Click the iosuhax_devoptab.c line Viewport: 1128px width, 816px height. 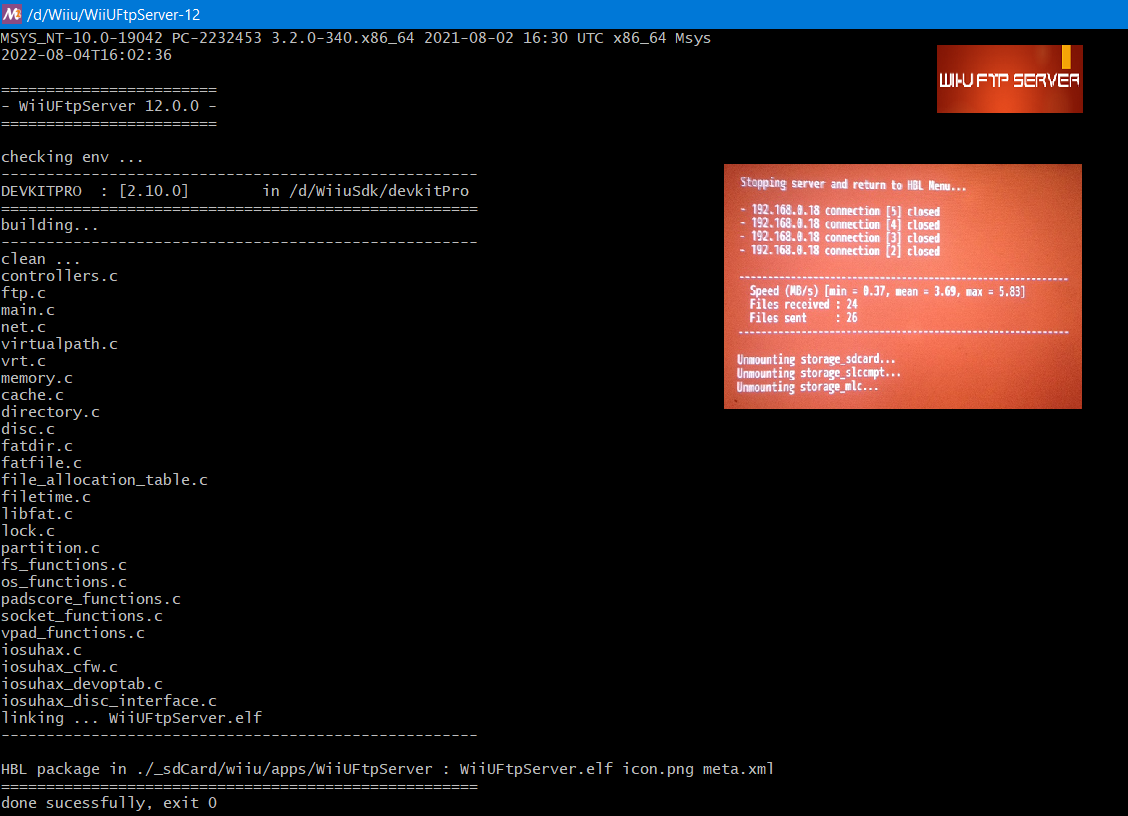(x=82, y=684)
